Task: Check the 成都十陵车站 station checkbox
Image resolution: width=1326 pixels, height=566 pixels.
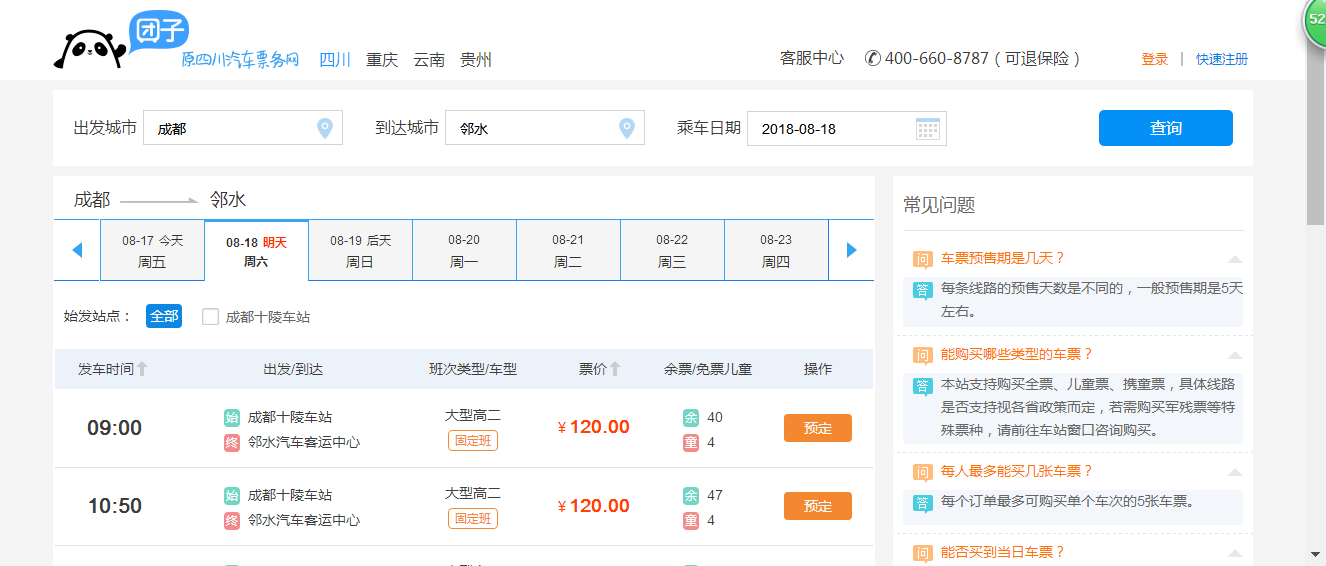Action: [210, 317]
